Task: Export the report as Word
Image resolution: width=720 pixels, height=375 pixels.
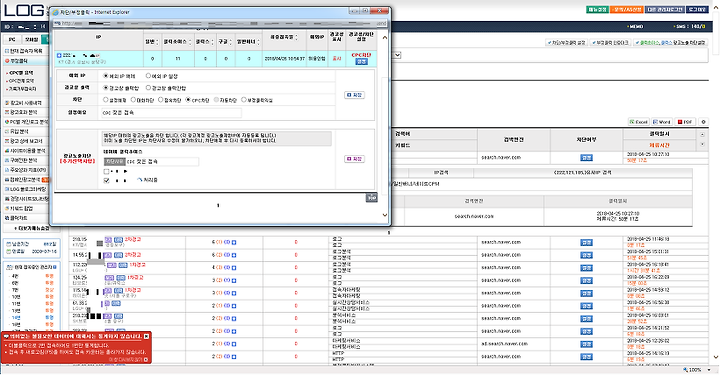Action: point(662,122)
